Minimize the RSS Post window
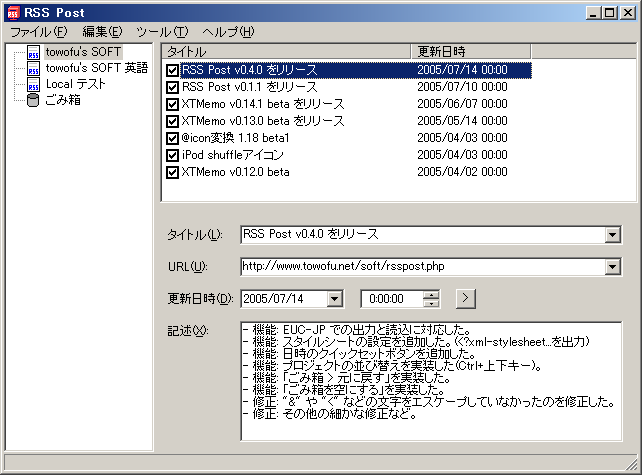This screenshot has width=642, height=475. tap(593, 13)
